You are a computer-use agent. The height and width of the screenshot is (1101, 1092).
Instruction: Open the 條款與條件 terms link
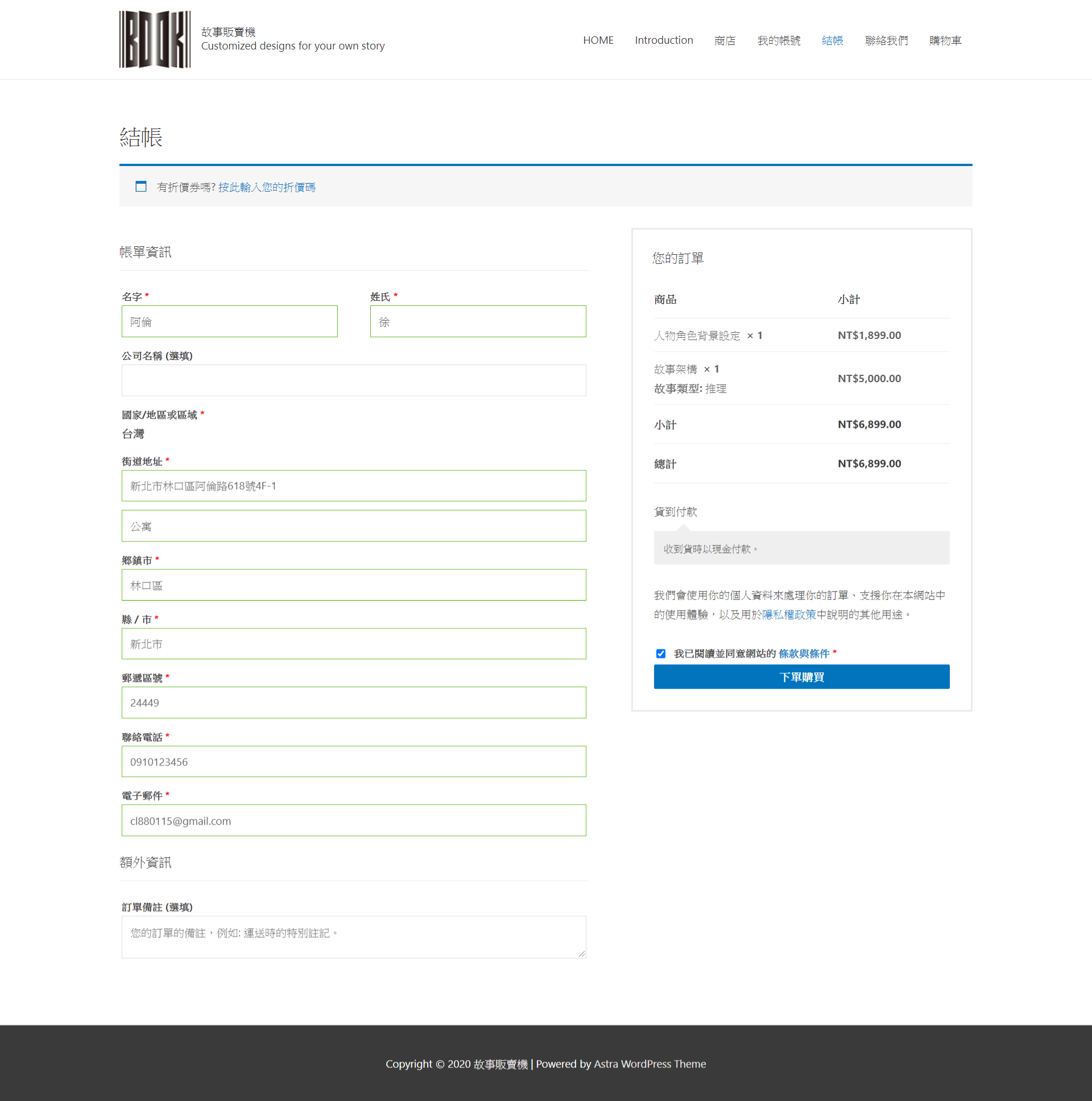coord(804,653)
